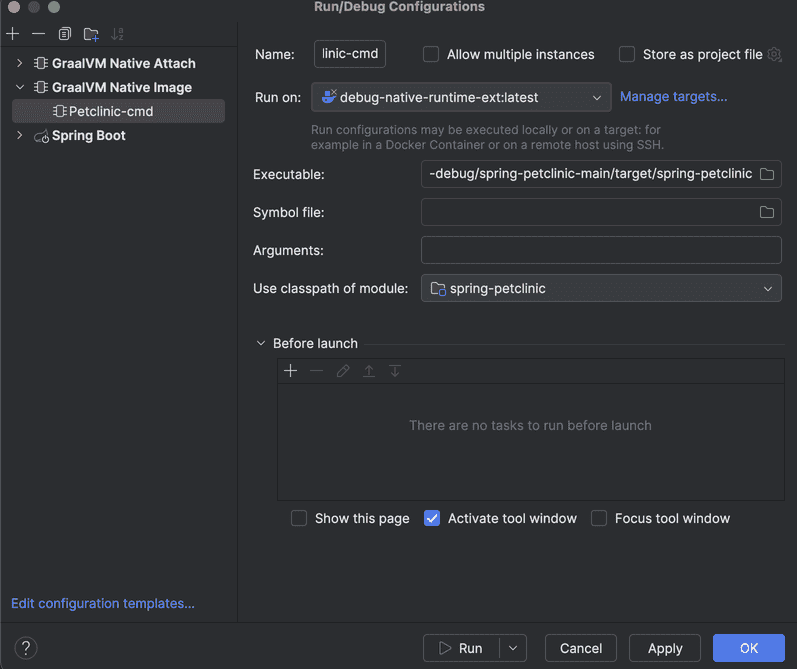Click the Spring Boot type icon
This screenshot has height=669, width=797.
(41, 136)
